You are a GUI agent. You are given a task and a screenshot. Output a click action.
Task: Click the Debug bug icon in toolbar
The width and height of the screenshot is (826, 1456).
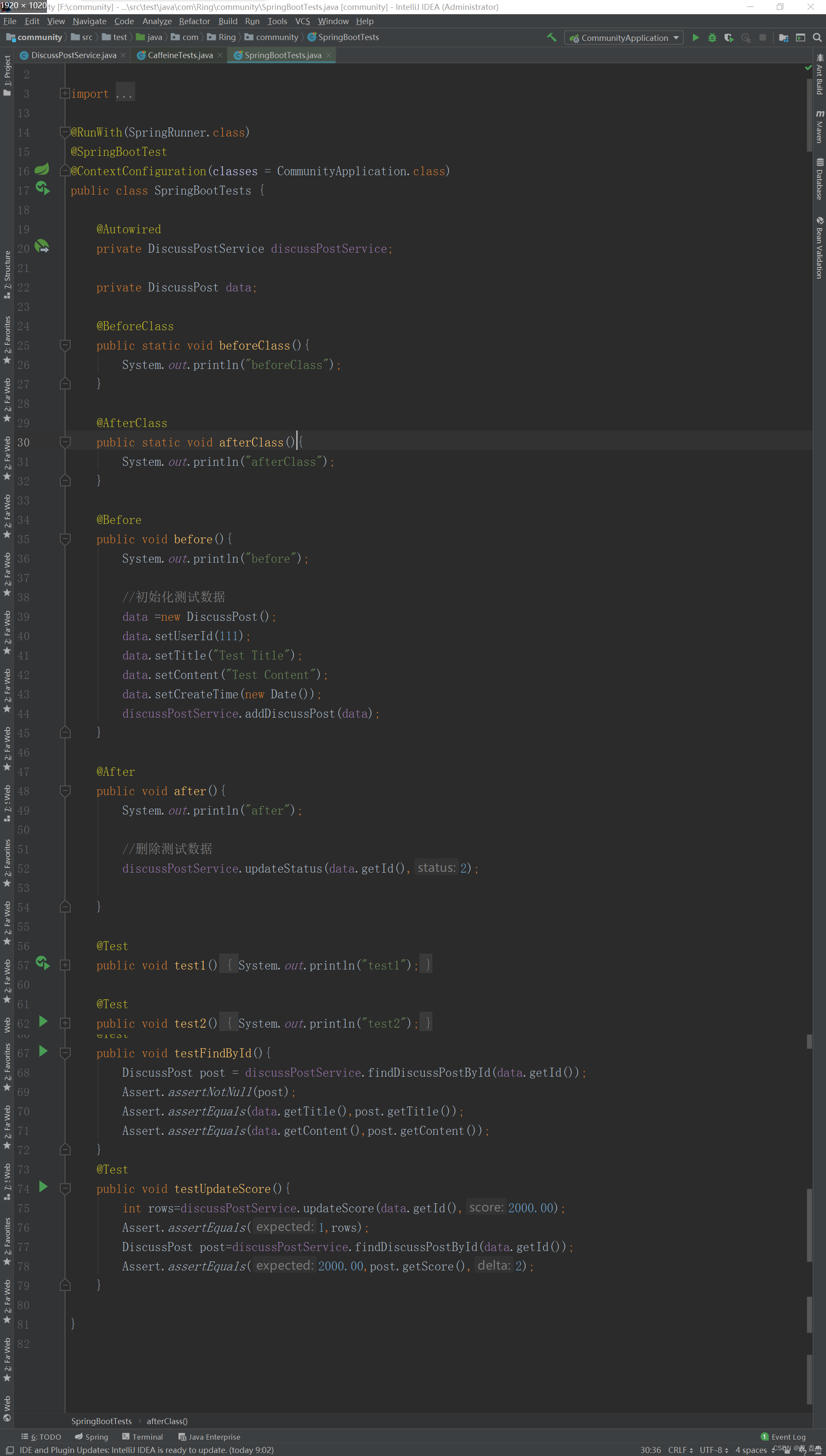712,37
